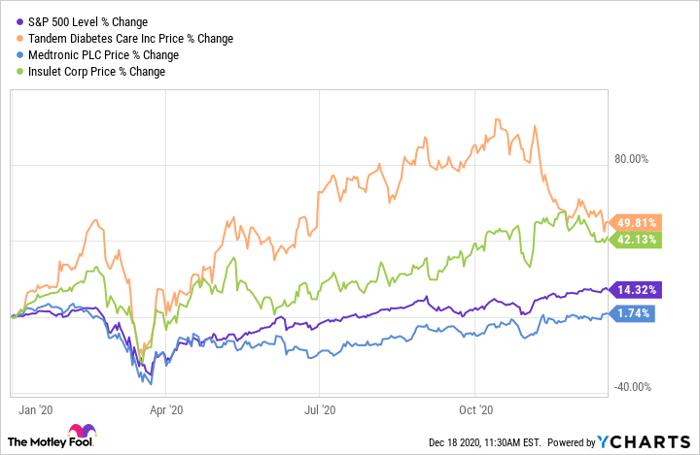Select the S&P 500 Level % Change label

click(85, 23)
